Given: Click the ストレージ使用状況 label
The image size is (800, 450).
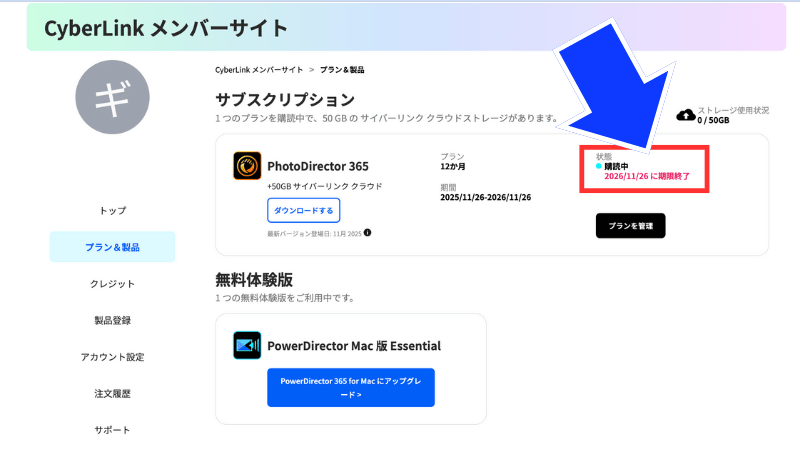Looking at the screenshot, I should 733,110.
